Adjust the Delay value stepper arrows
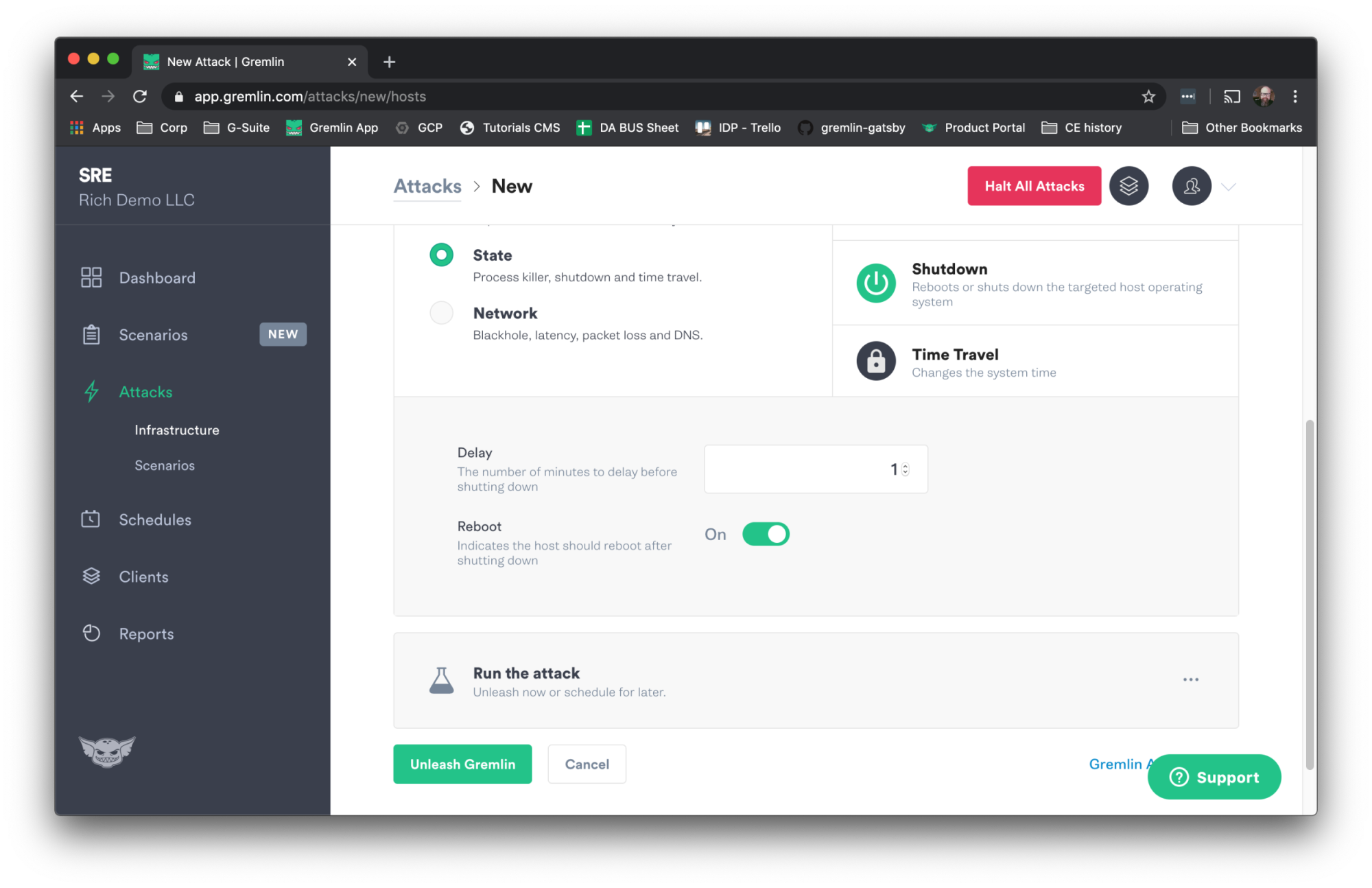The width and height of the screenshot is (1372, 888). (906, 469)
